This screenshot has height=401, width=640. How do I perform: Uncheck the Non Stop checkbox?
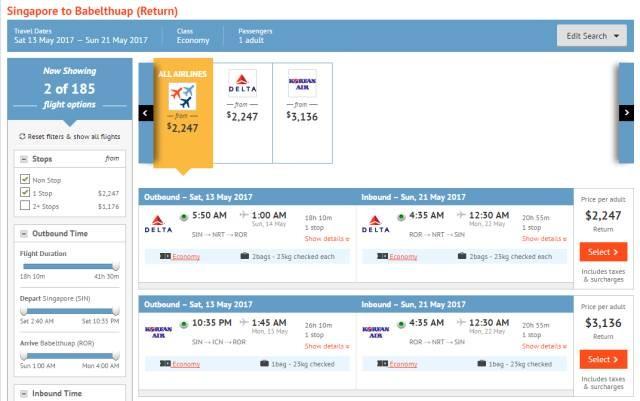click(25, 179)
